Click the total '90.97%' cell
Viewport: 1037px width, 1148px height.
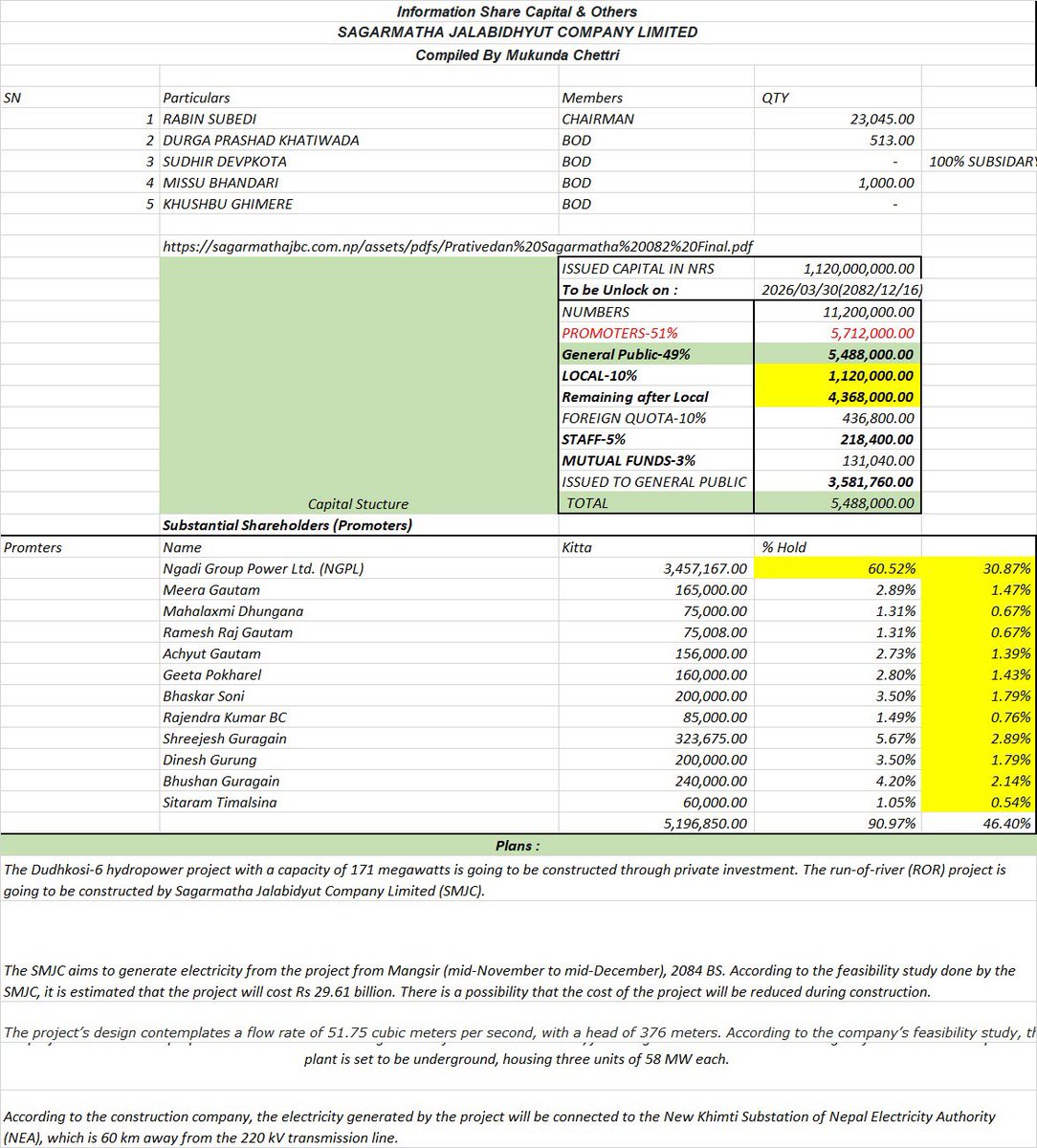[837, 823]
